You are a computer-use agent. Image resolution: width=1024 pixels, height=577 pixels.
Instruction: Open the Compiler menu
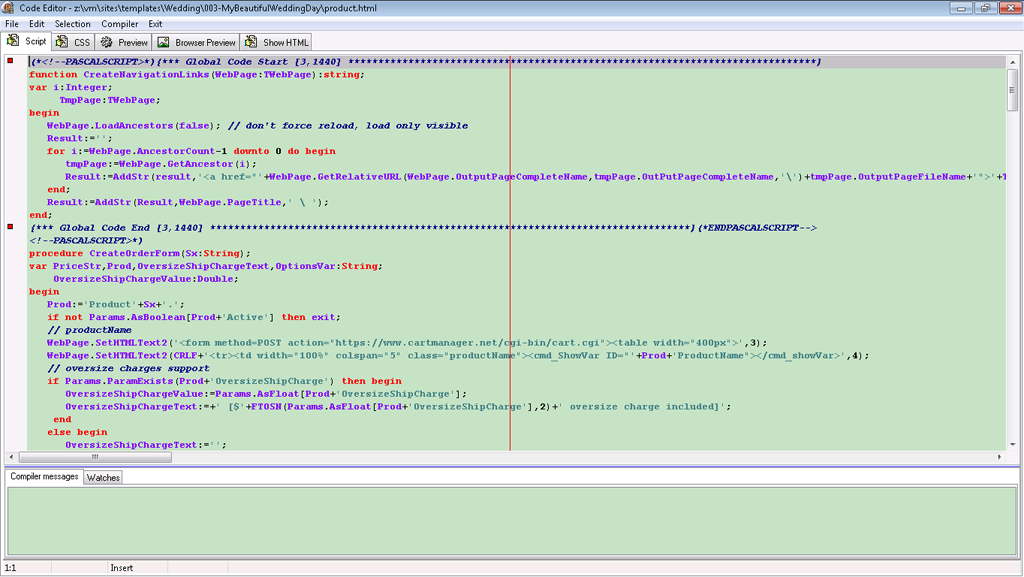(120, 23)
